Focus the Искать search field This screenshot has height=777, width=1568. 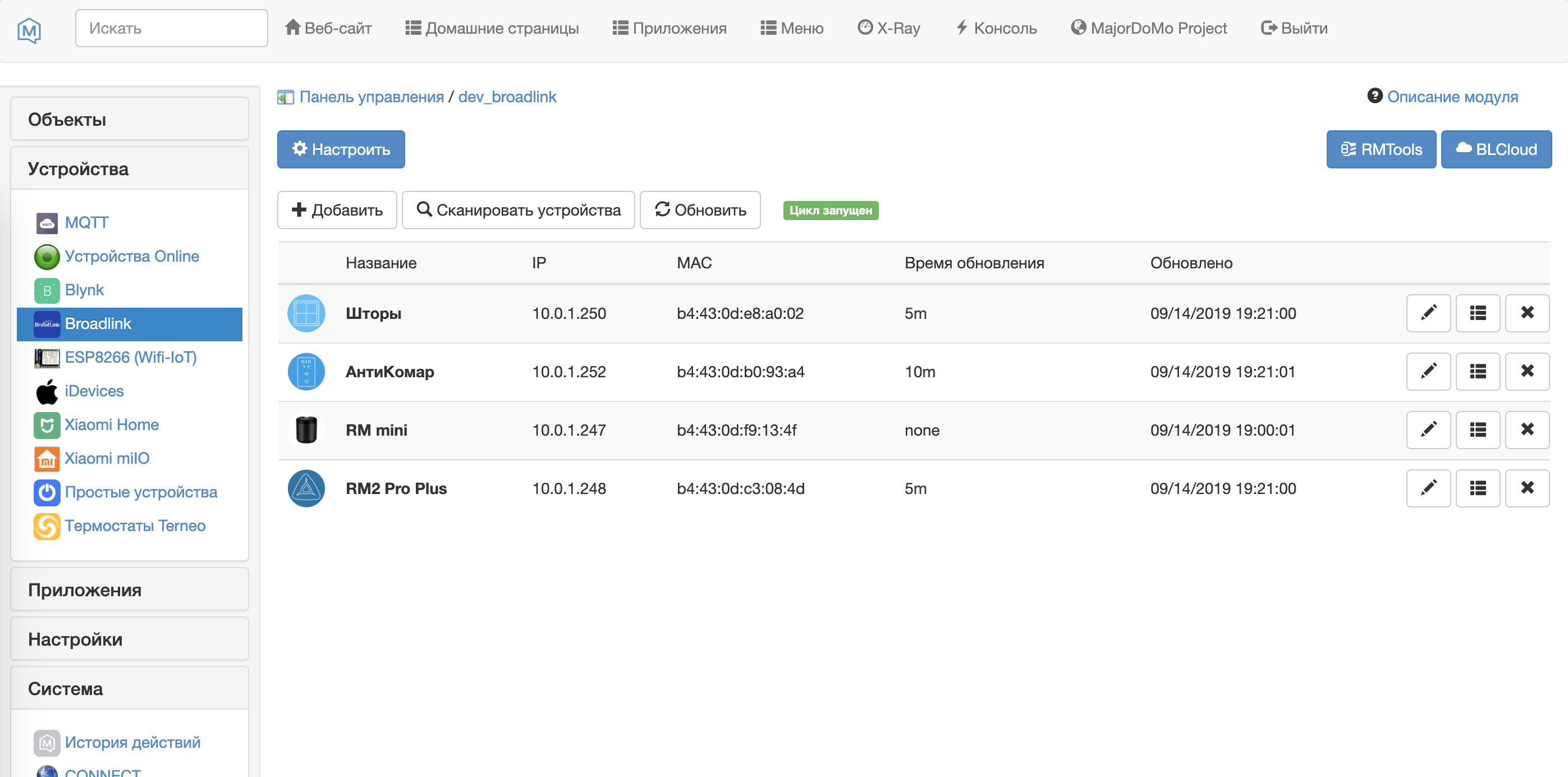pos(171,28)
